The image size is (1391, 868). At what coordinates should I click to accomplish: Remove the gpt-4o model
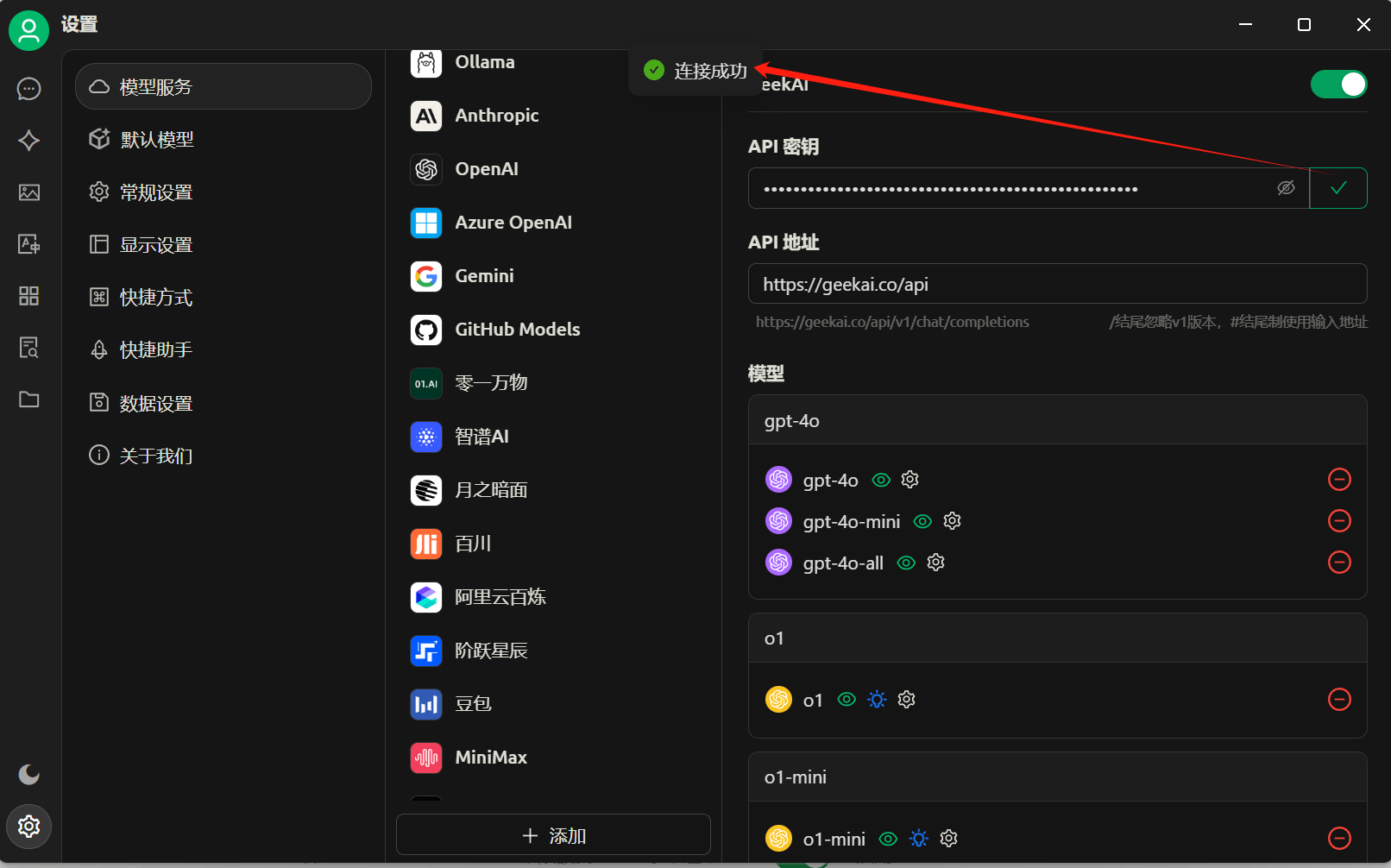(1339, 480)
